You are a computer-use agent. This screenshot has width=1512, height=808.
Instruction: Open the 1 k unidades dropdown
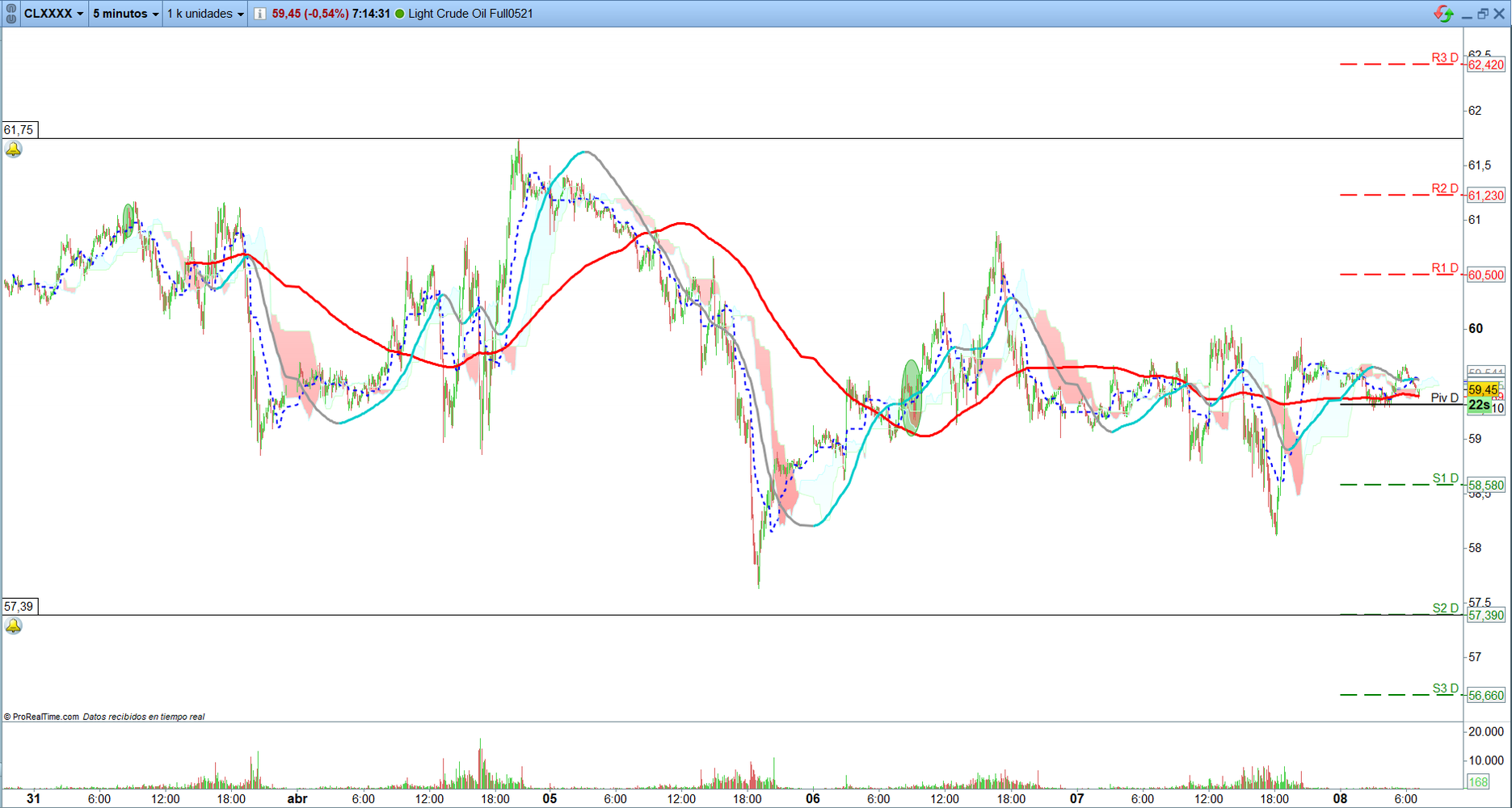pyautogui.click(x=205, y=14)
